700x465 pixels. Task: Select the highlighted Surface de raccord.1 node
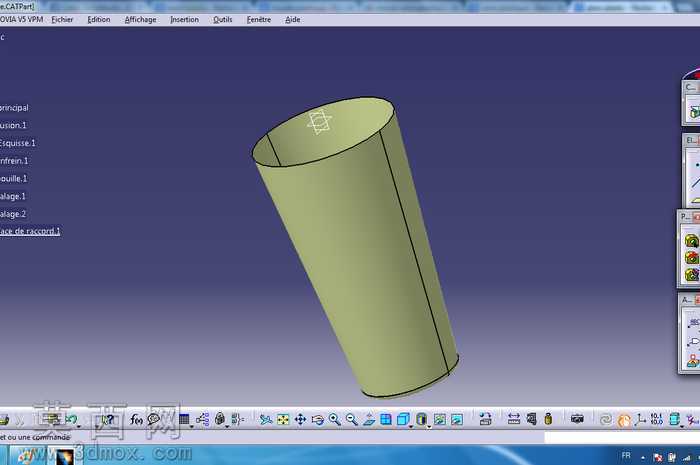[29, 231]
